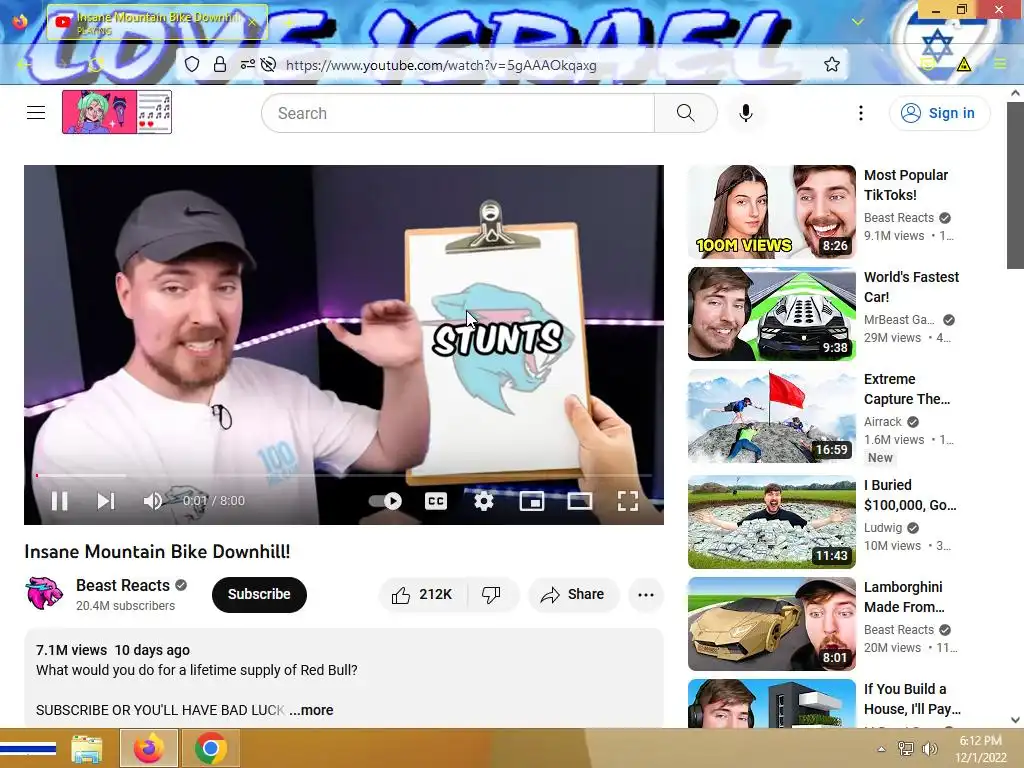The image size is (1024, 768).
Task: Open World's Fastest Car! video title
Action: (x=911, y=287)
